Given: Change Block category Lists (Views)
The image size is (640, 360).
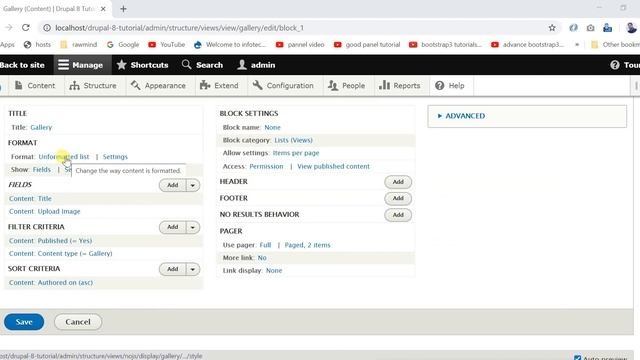Looking at the screenshot, I should point(293,140).
